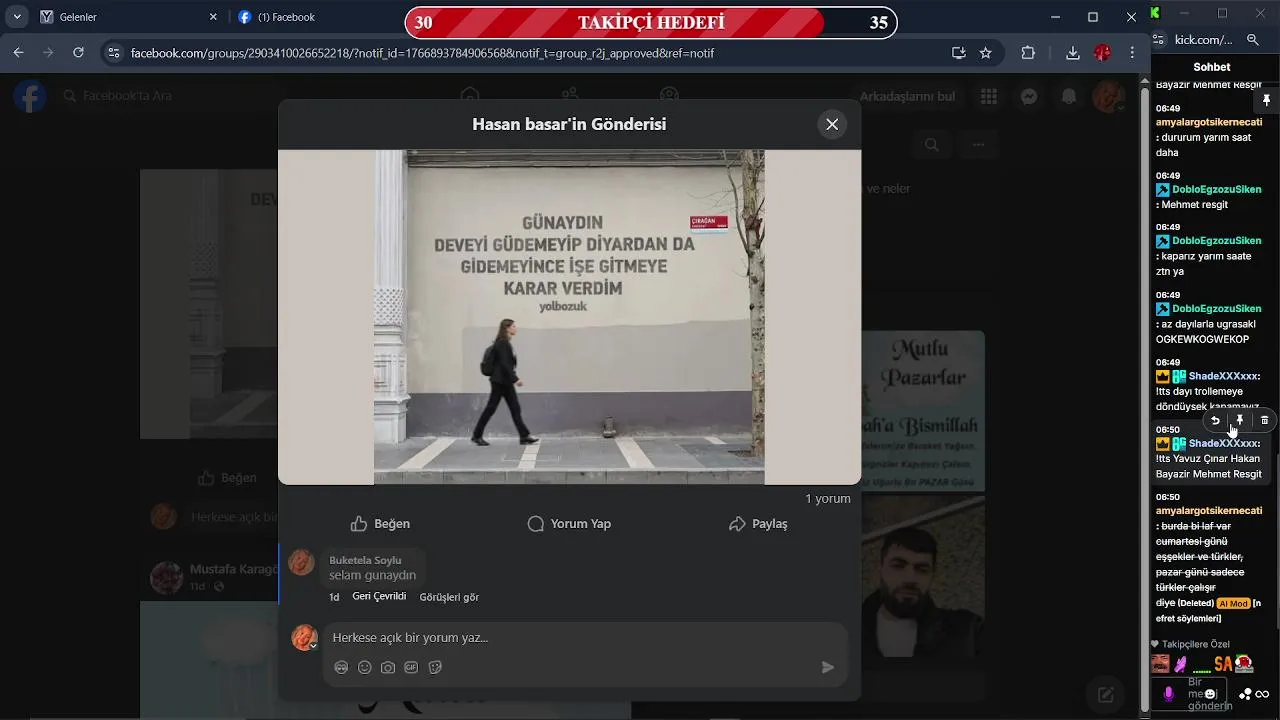
Task: Share the post via Paylaş
Action: (x=758, y=524)
